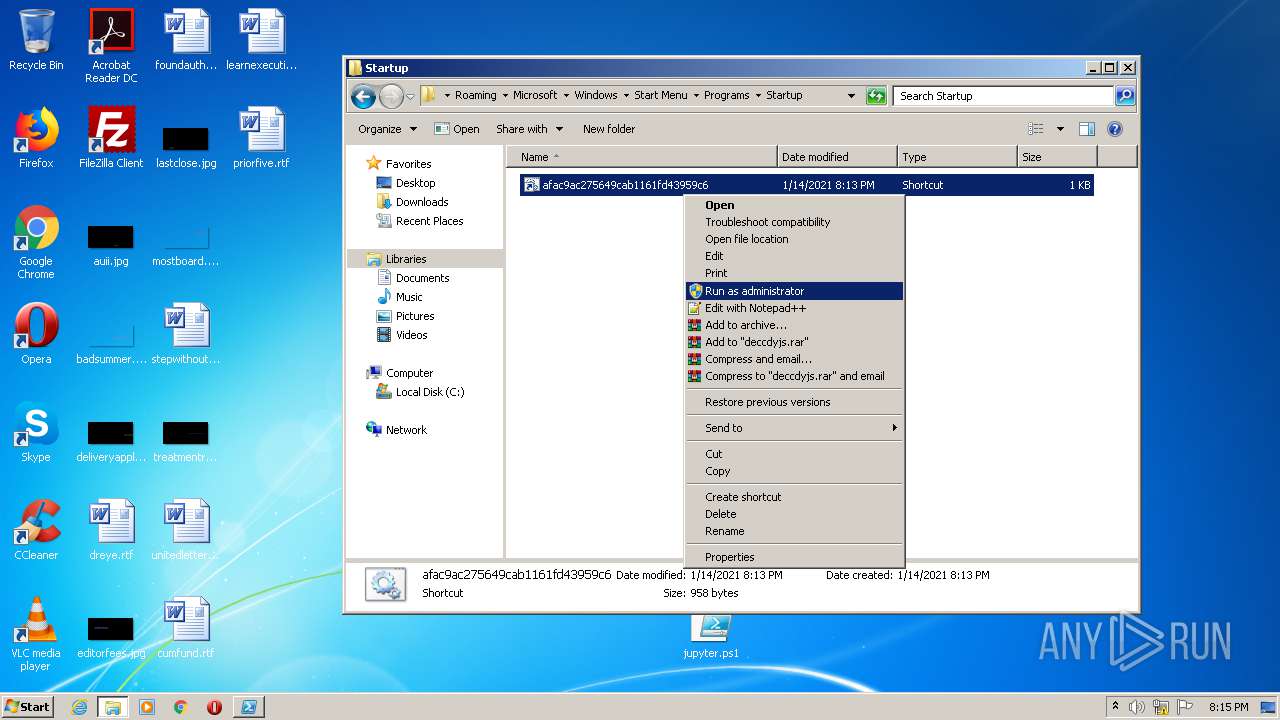Click the 8:15 PM taskbar clock
This screenshot has width=1280, height=720.
click(x=1228, y=707)
